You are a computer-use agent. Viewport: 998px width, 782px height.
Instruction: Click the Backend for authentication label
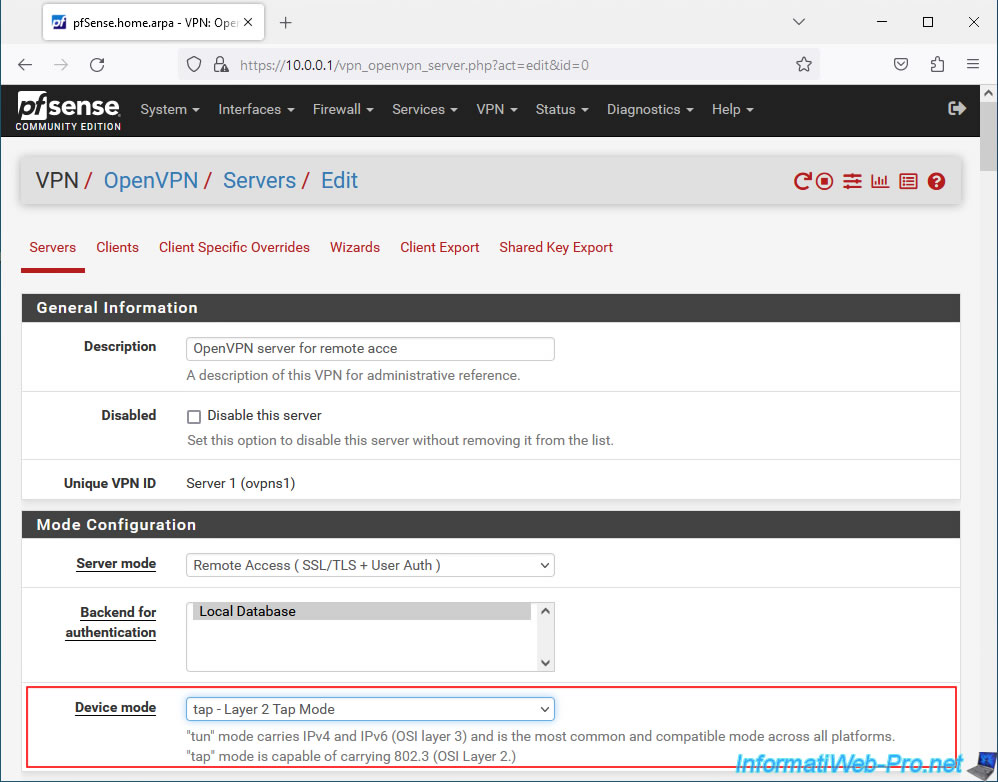(x=111, y=622)
